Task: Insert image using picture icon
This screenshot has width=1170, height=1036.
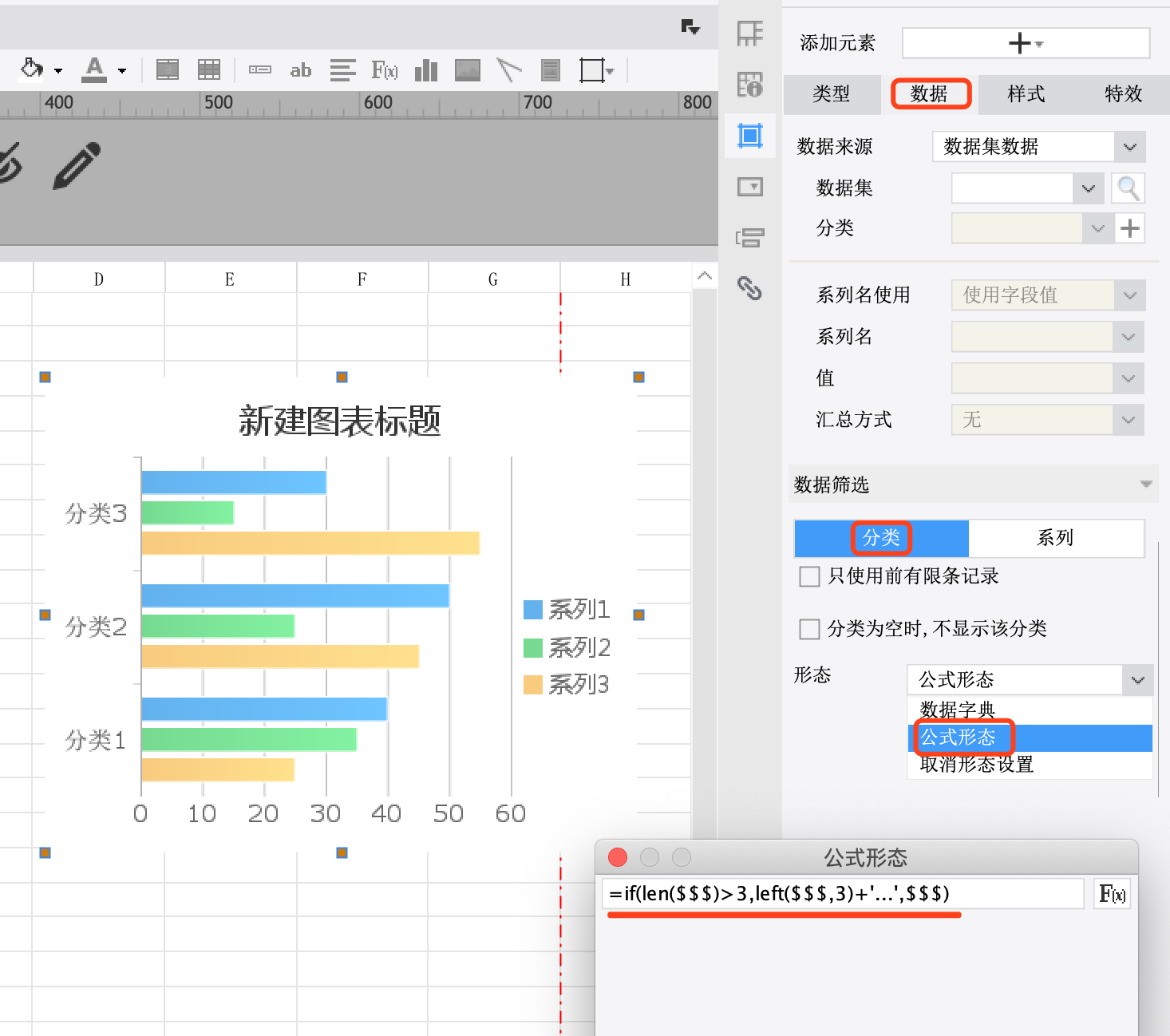Action: tap(468, 70)
